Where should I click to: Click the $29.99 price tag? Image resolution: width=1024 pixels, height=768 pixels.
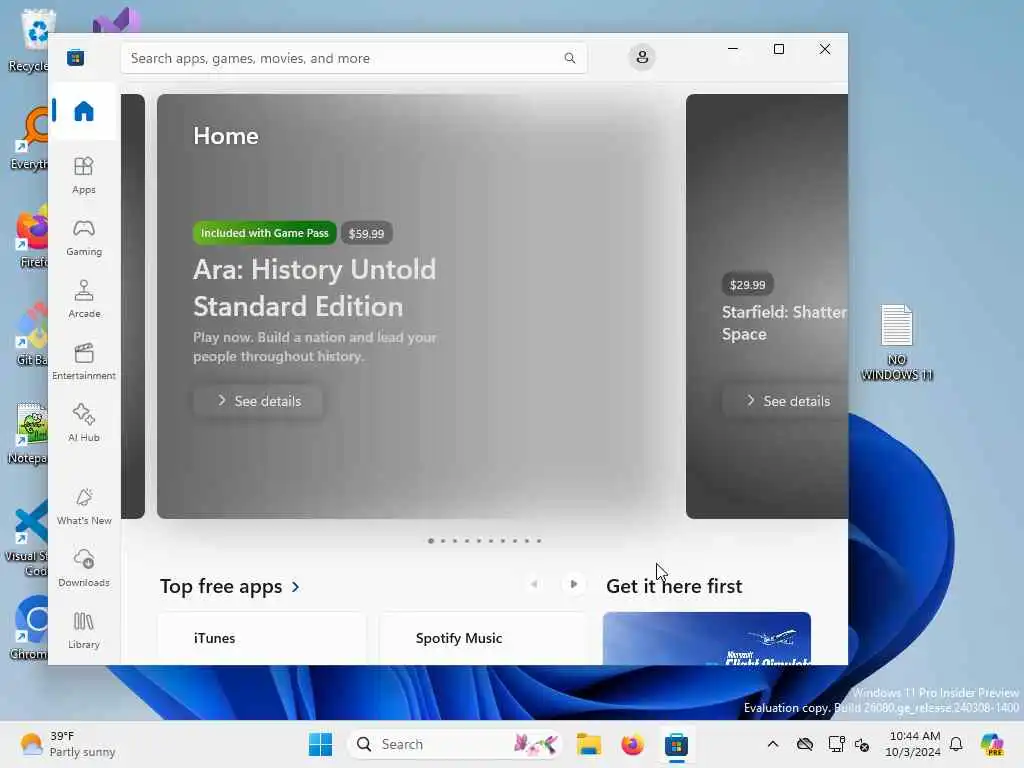748,285
